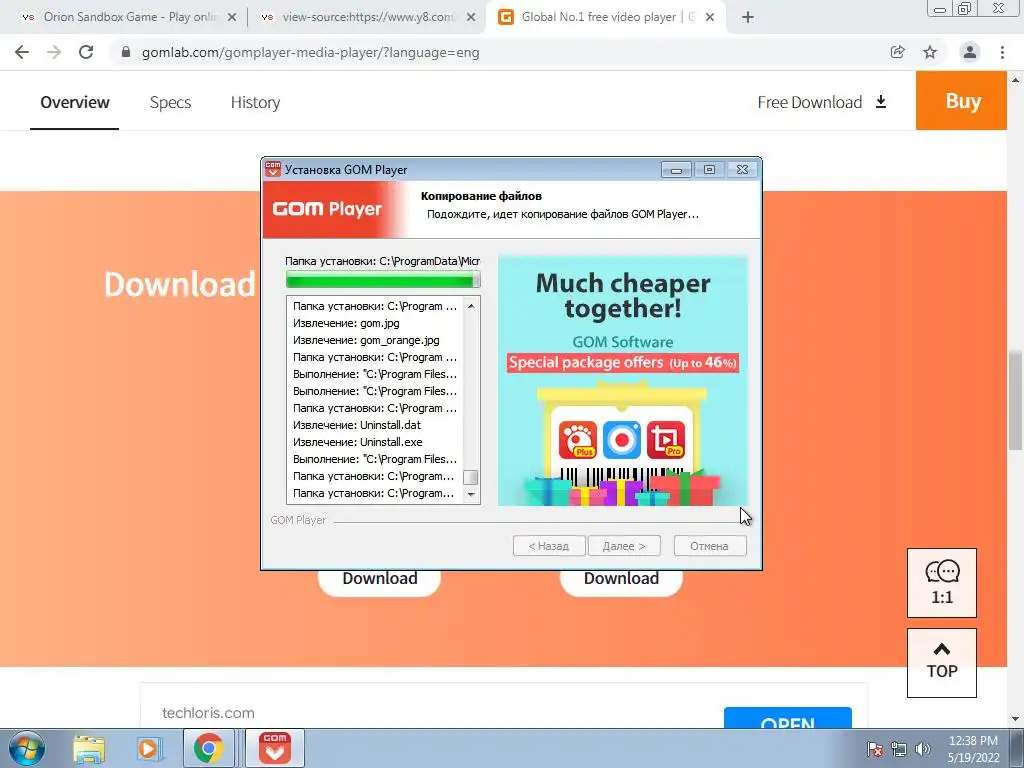Click Отмена cancel button in installer
The height and width of the screenshot is (768, 1024).
tap(709, 546)
